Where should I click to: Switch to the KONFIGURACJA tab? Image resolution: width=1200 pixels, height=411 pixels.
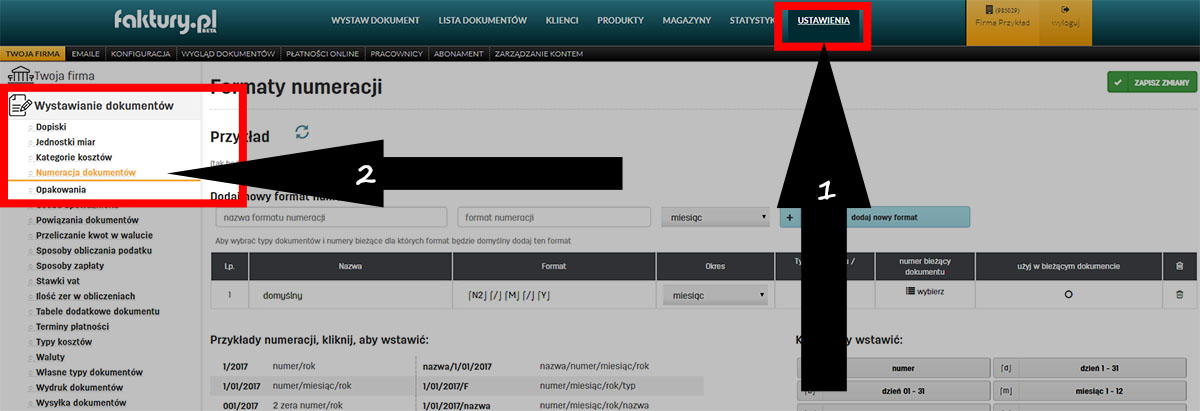tap(141, 53)
